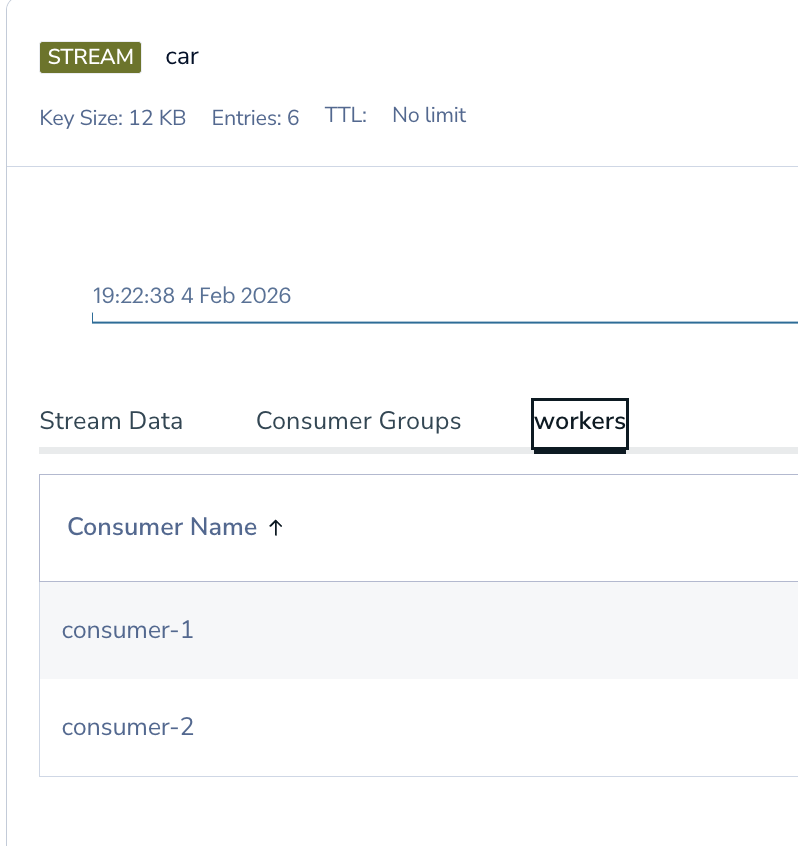The image size is (798, 846).
Task: Click the TTL label
Action: click(x=346, y=116)
